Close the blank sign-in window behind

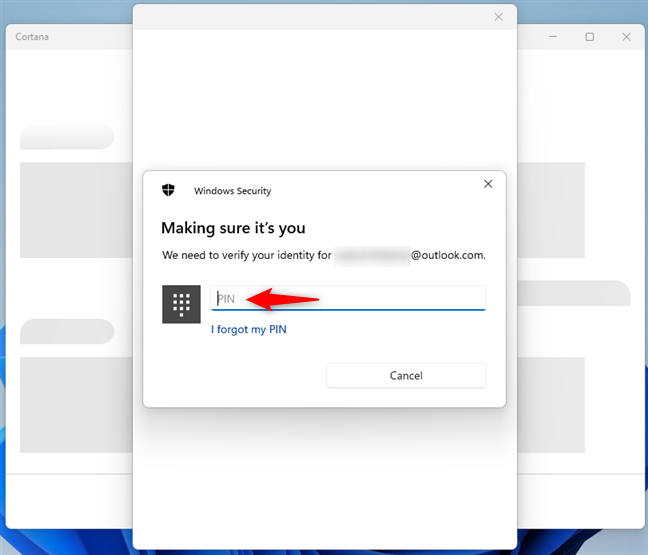click(x=498, y=17)
